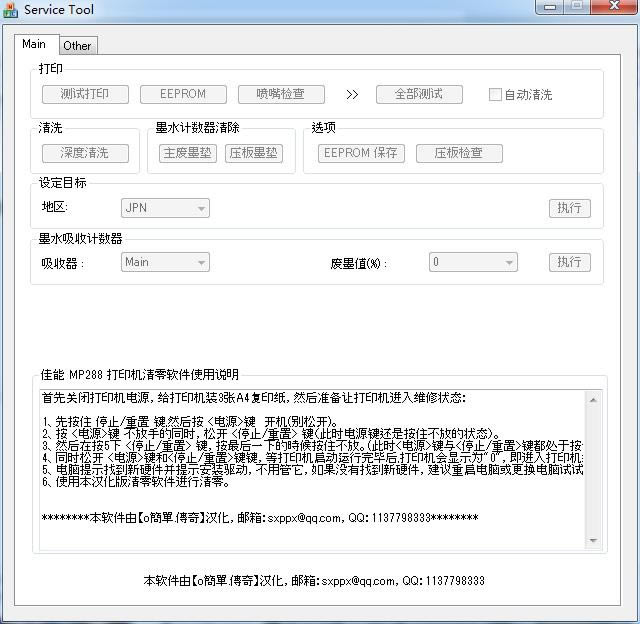Click 执行 button in 设定目标 section
Screen dimensions: 640x624
coord(570,208)
